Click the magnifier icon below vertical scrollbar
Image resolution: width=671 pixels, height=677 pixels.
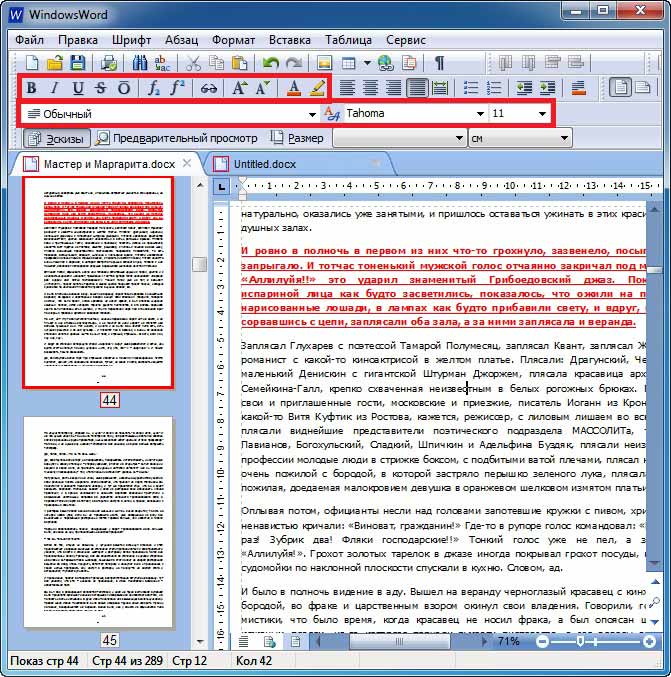[x=655, y=602]
